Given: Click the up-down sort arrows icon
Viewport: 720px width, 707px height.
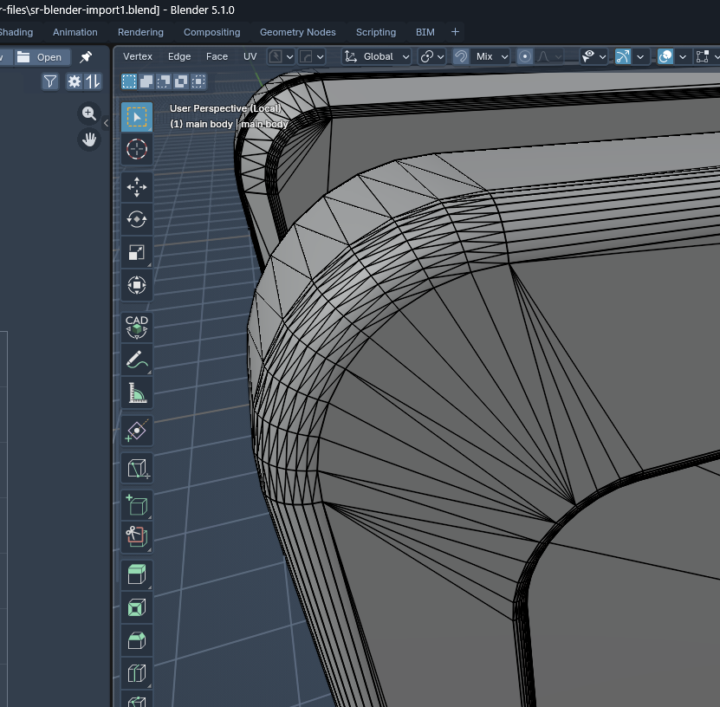Looking at the screenshot, I should pos(92,82).
